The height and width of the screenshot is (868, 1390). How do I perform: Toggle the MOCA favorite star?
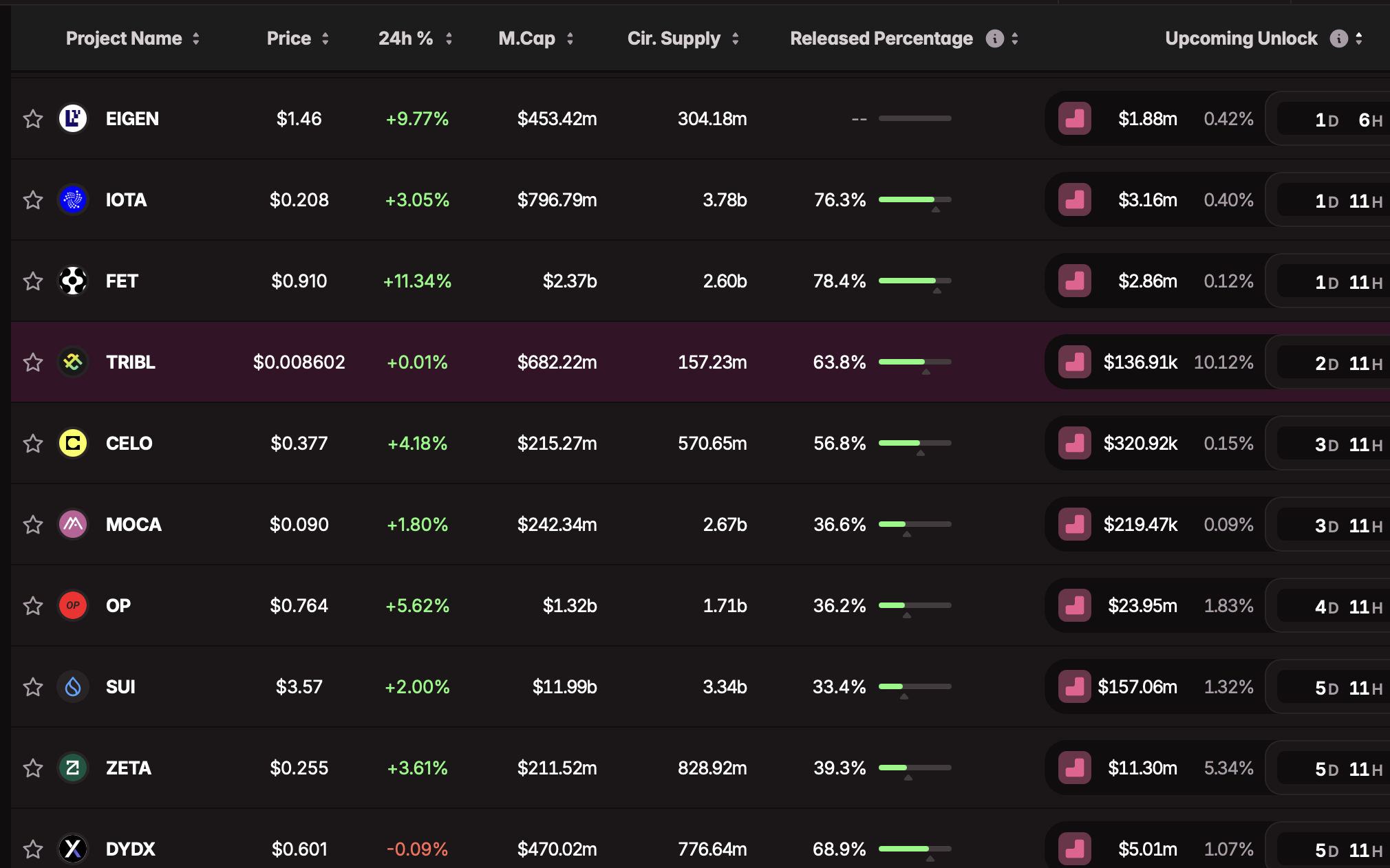(33, 525)
